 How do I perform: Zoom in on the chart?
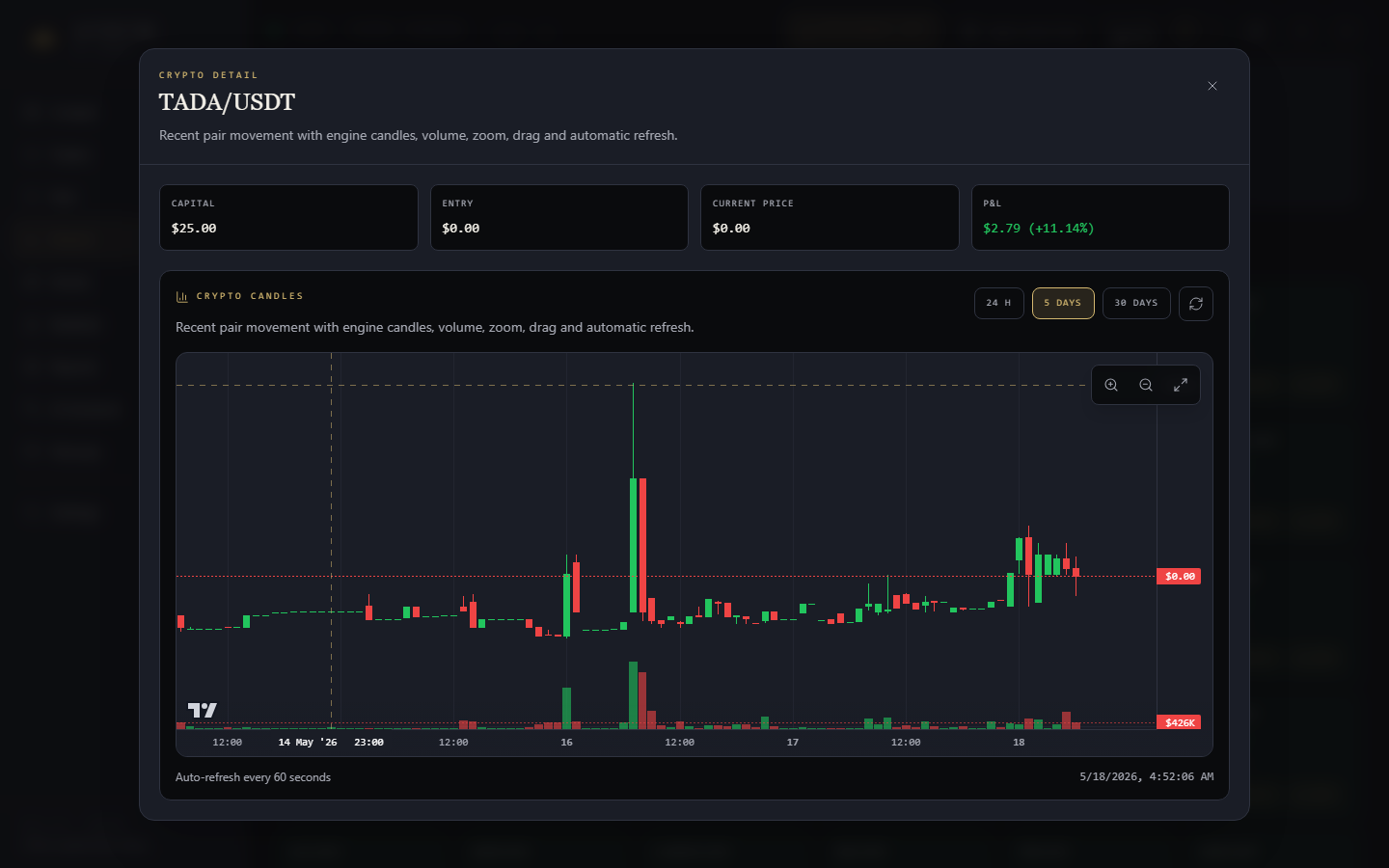click(1111, 385)
